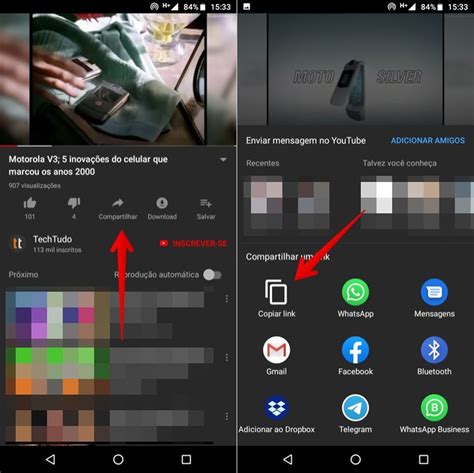Tap the ADICIONAR AMIGOS link
The image size is (474, 473).
click(428, 141)
